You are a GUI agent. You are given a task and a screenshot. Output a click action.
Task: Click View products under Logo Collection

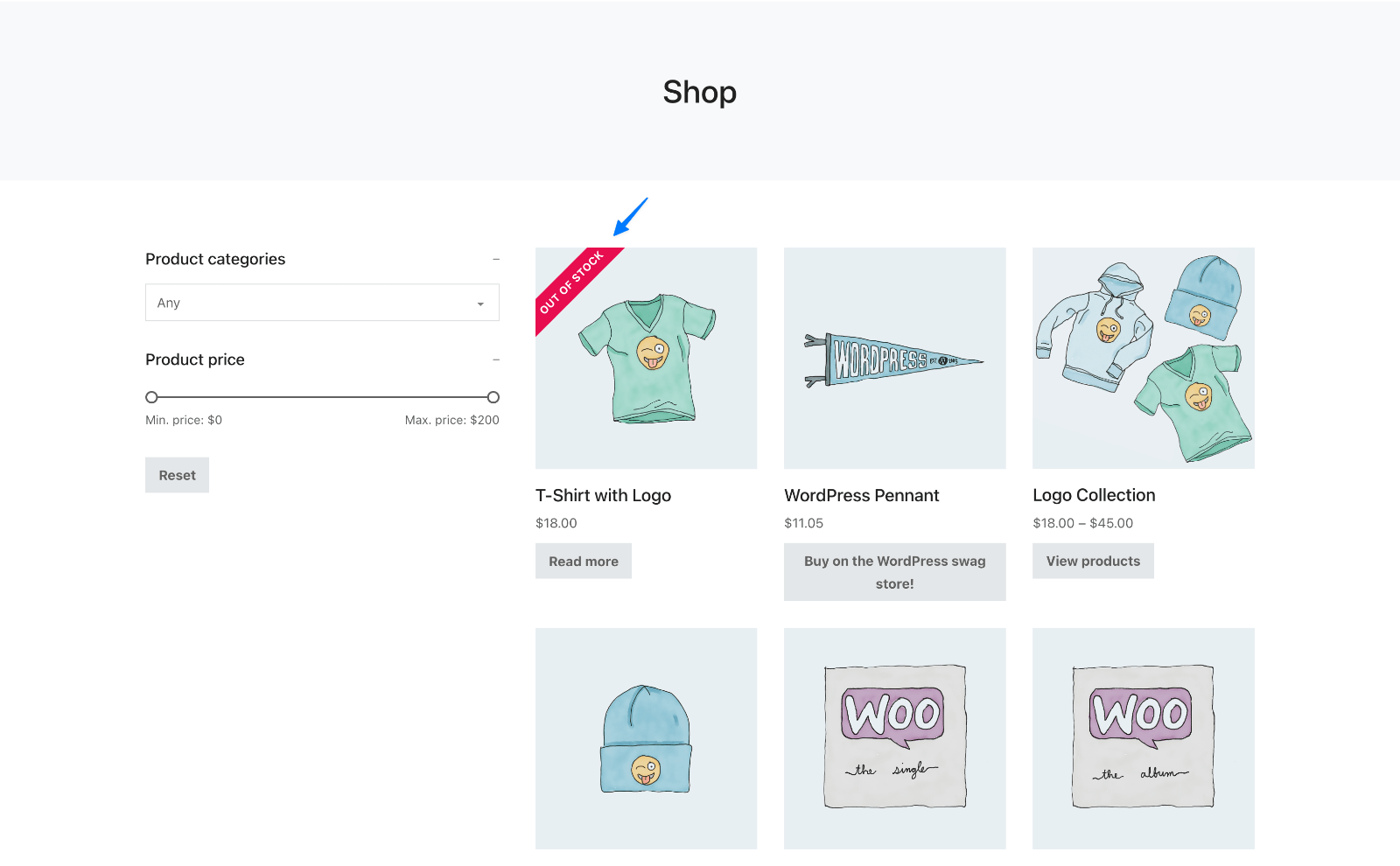point(1093,561)
